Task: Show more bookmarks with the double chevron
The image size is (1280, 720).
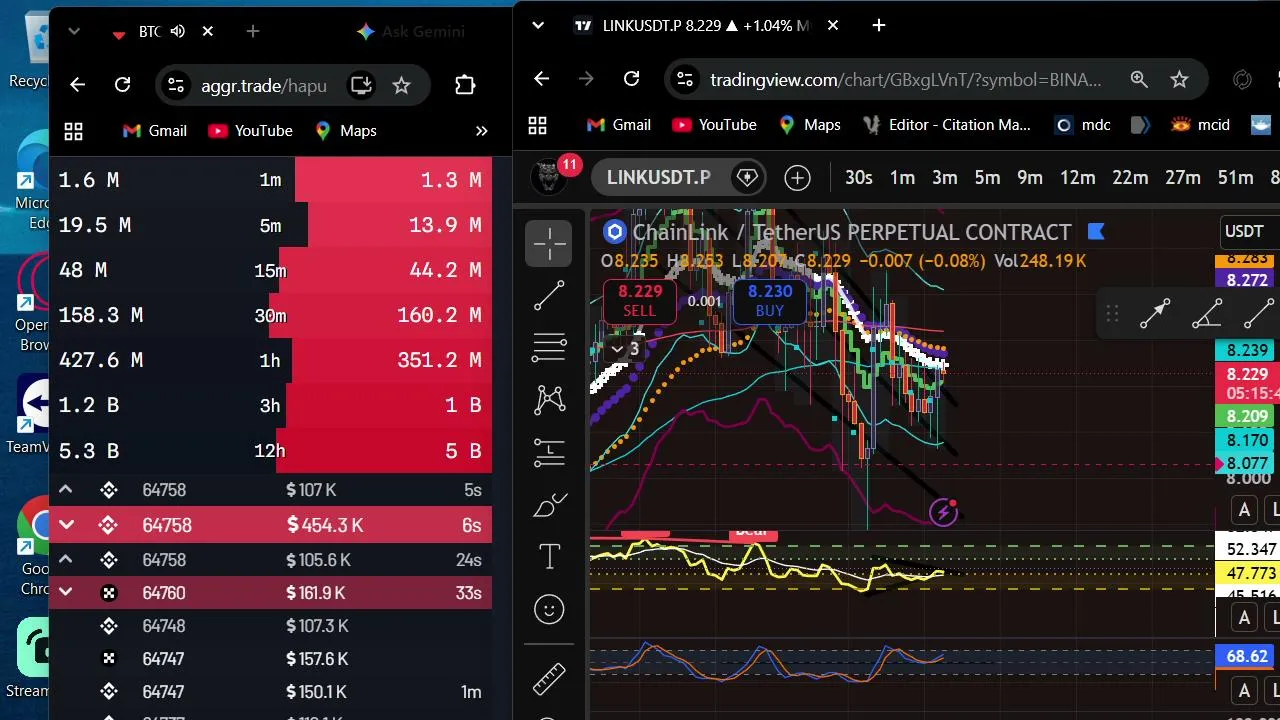Action: pos(481,131)
